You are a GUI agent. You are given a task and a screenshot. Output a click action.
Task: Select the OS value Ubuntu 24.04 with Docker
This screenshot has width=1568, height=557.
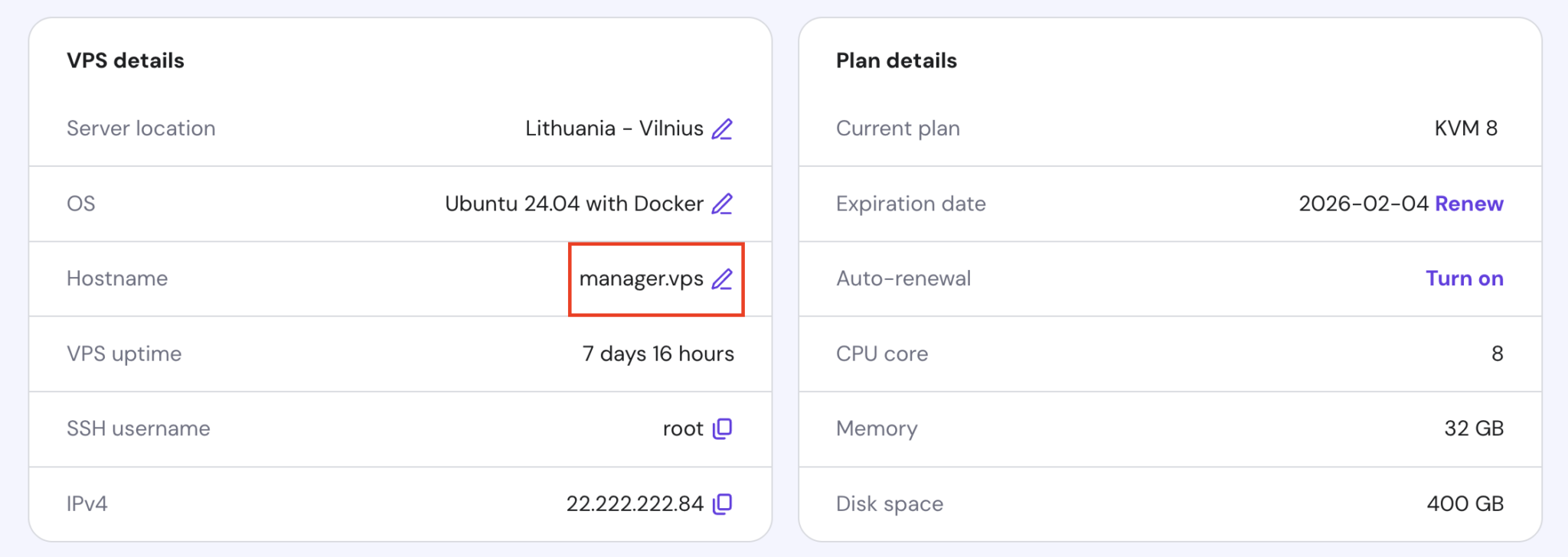click(574, 204)
